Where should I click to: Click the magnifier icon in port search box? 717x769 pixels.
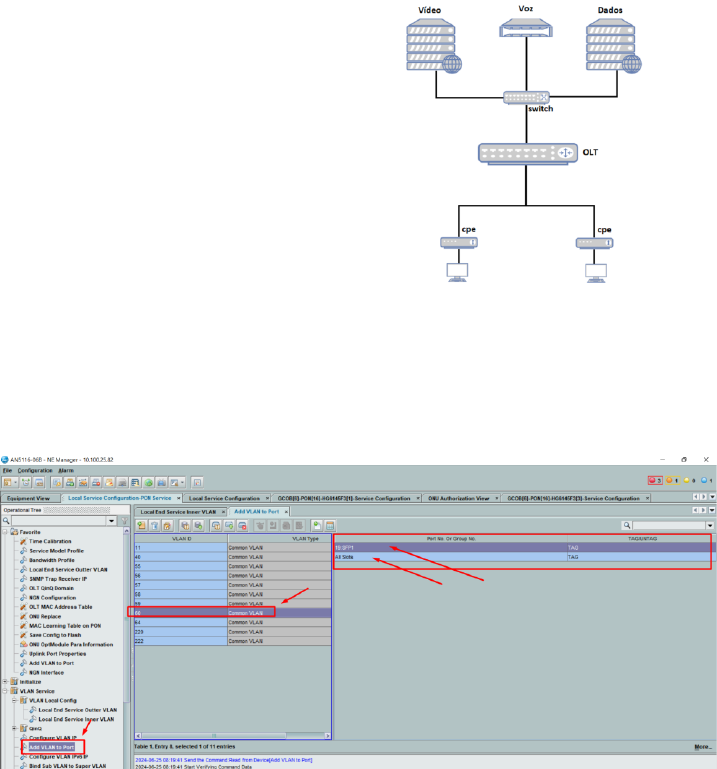tap(627, 525)
